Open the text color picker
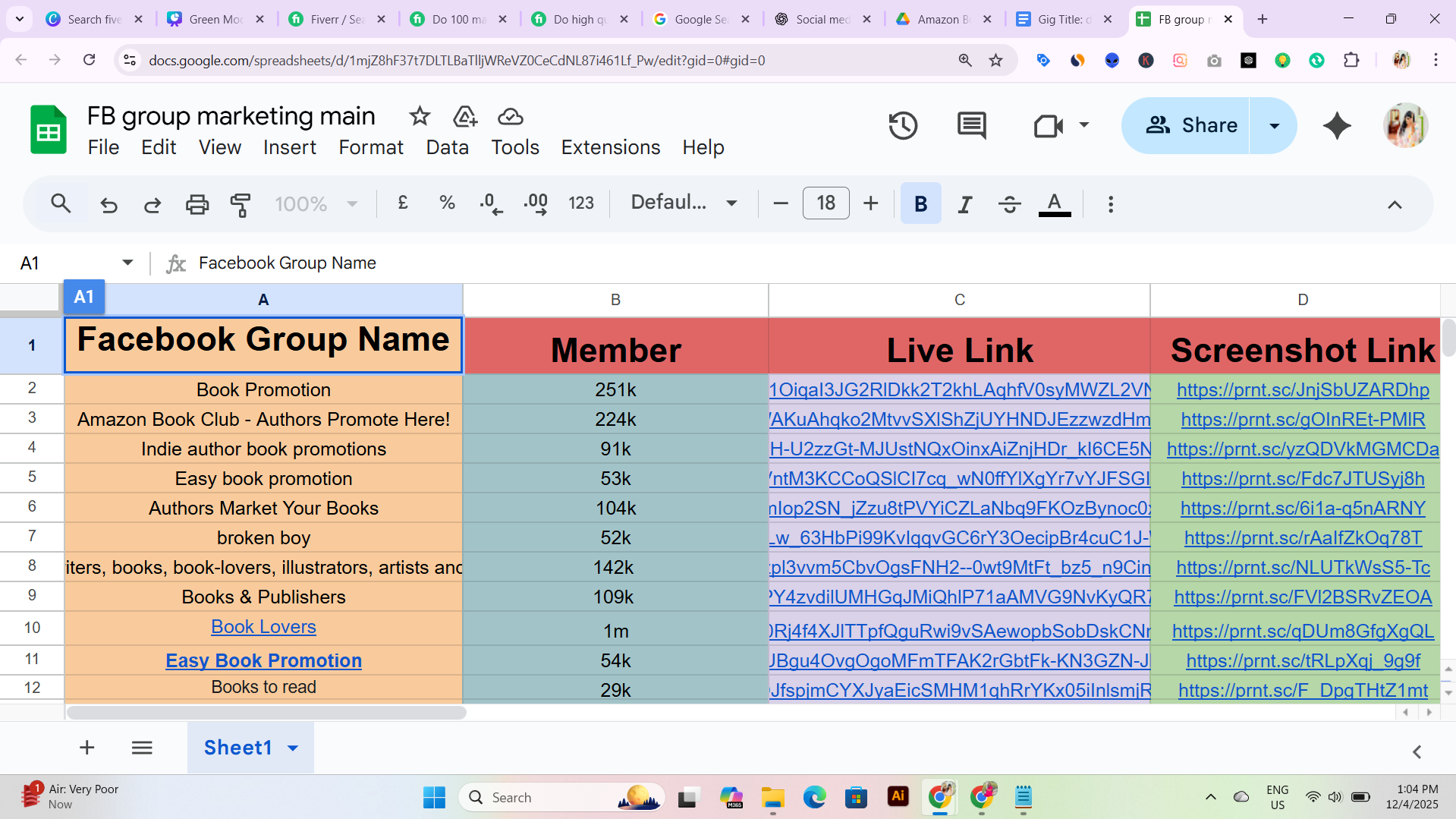This screenshot has height=819, width=1456. (x=1054, y=204)
